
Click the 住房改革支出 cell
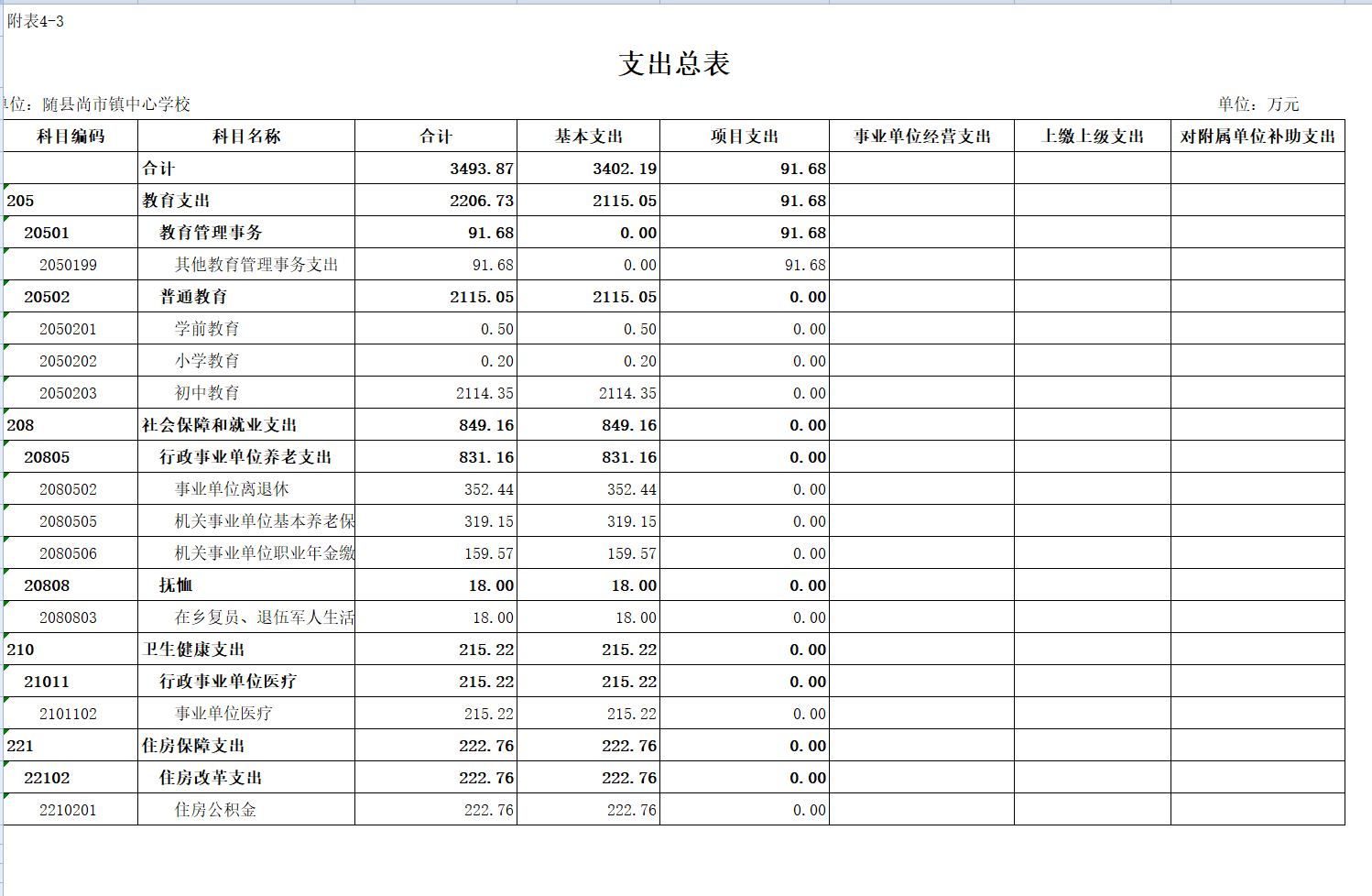pos(246,778)
